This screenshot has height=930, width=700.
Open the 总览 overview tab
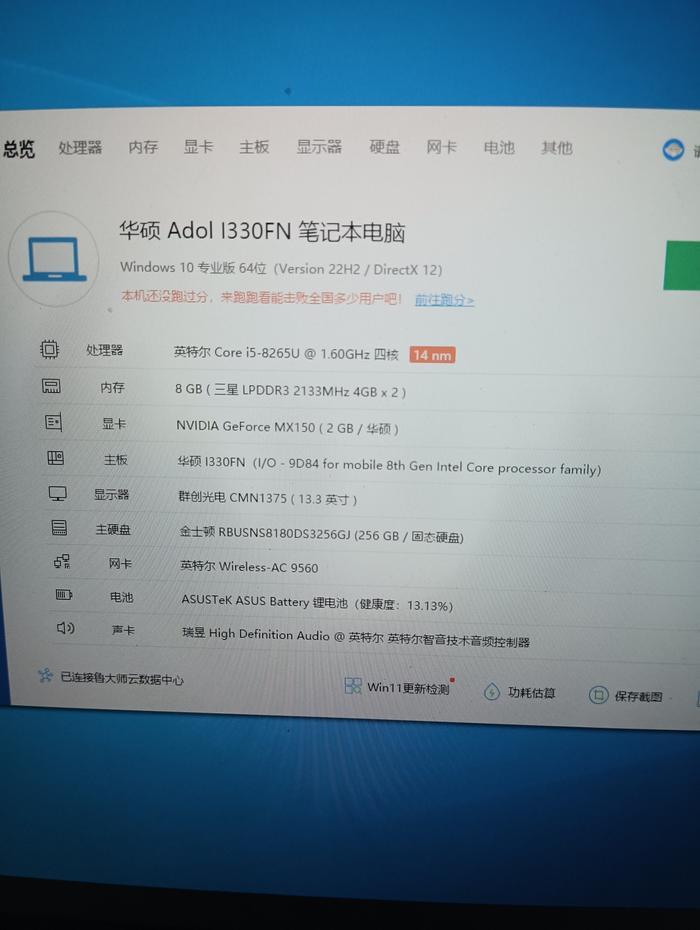[18, 148]
